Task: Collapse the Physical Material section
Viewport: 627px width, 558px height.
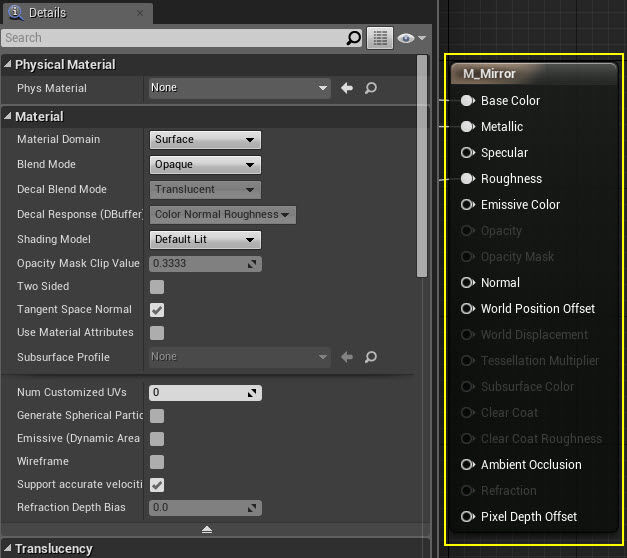Action: pyautogui.click(x=8, y=65)
